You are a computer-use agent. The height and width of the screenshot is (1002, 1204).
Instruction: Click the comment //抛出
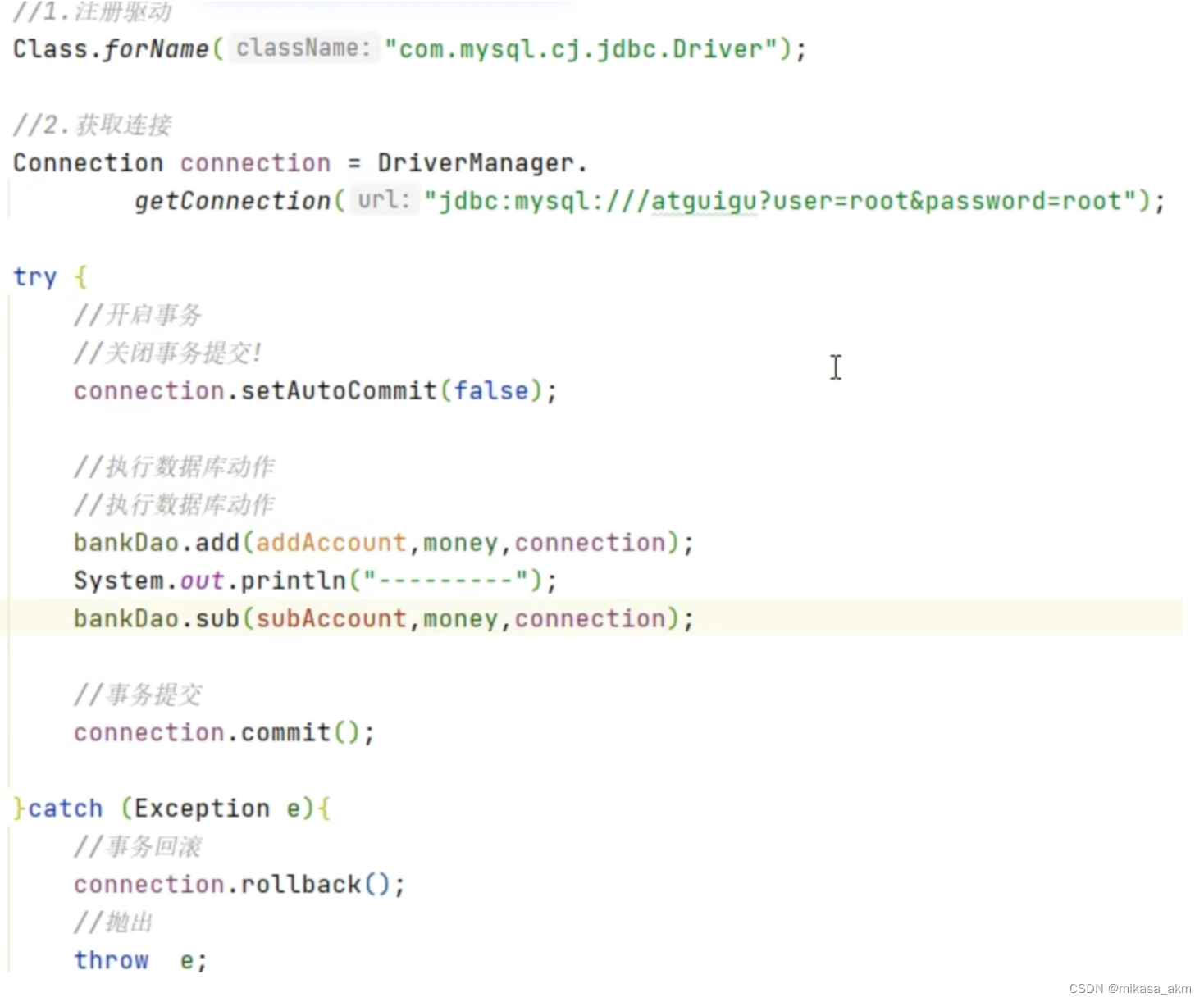click(x=113, y=922)
